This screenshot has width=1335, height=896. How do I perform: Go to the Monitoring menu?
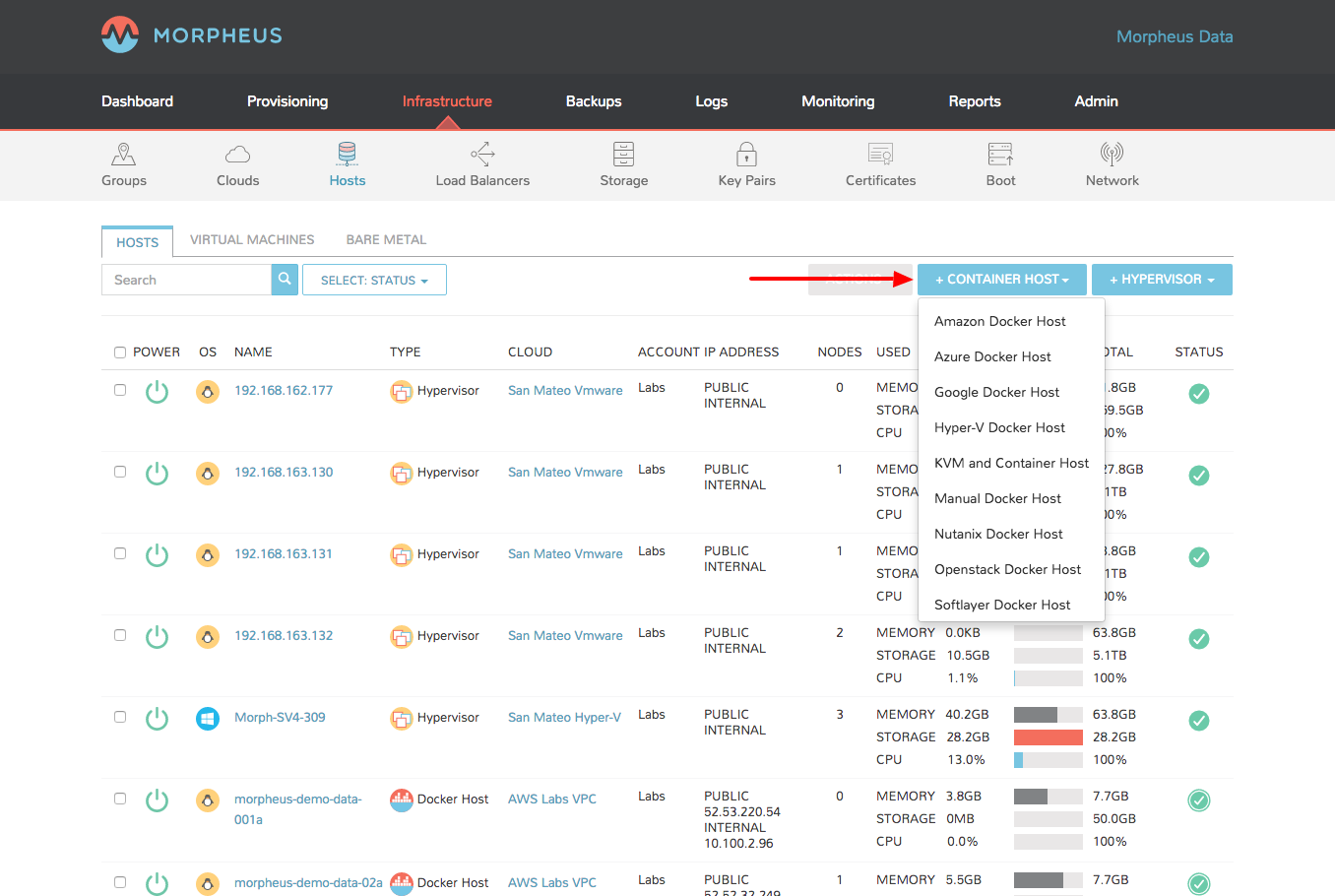[838, 101]
